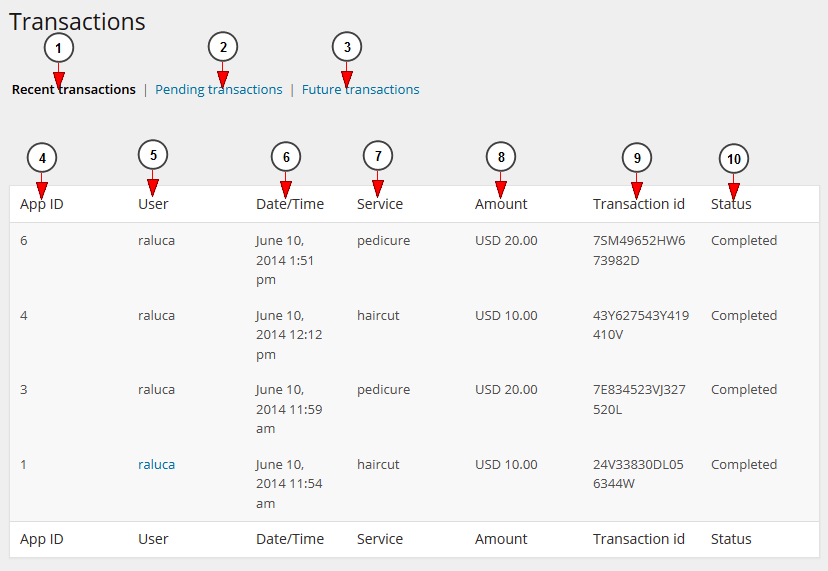
Task: Click annotation circle 9 above Transaction id
Action: [637, 157]
